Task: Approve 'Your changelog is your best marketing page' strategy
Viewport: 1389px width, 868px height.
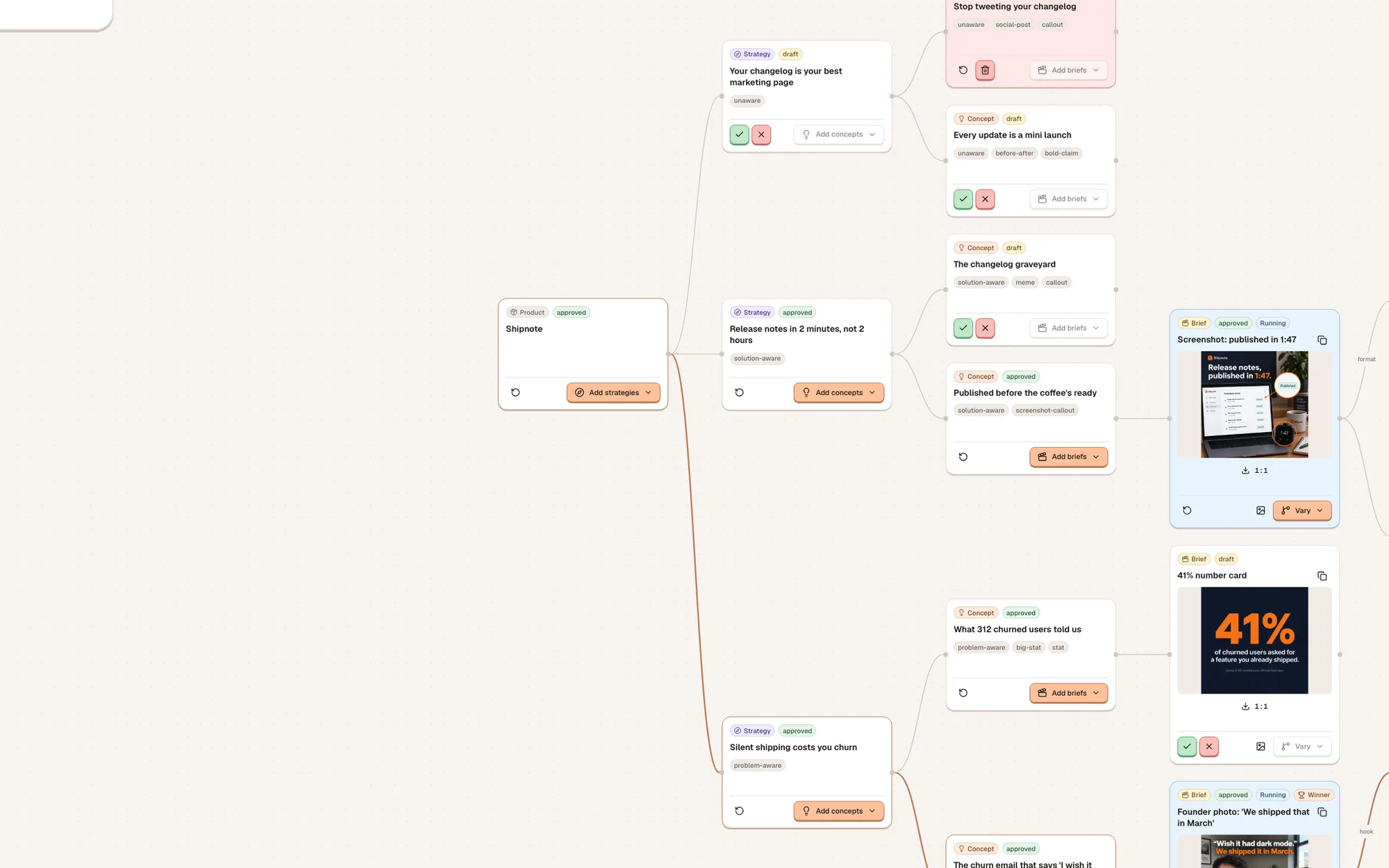Action: click(x=739, y=135)
